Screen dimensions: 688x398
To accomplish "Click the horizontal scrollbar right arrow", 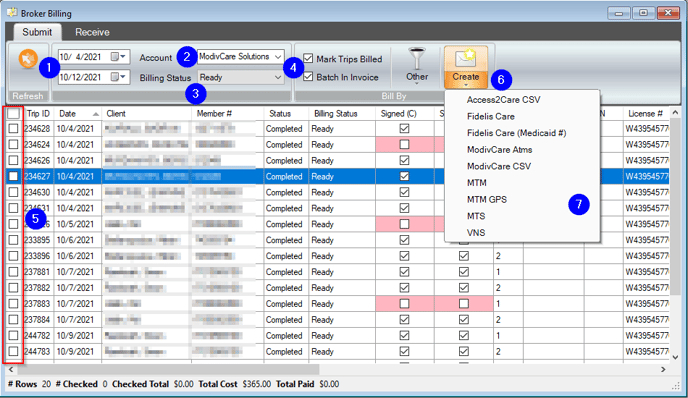I will 663,369.
